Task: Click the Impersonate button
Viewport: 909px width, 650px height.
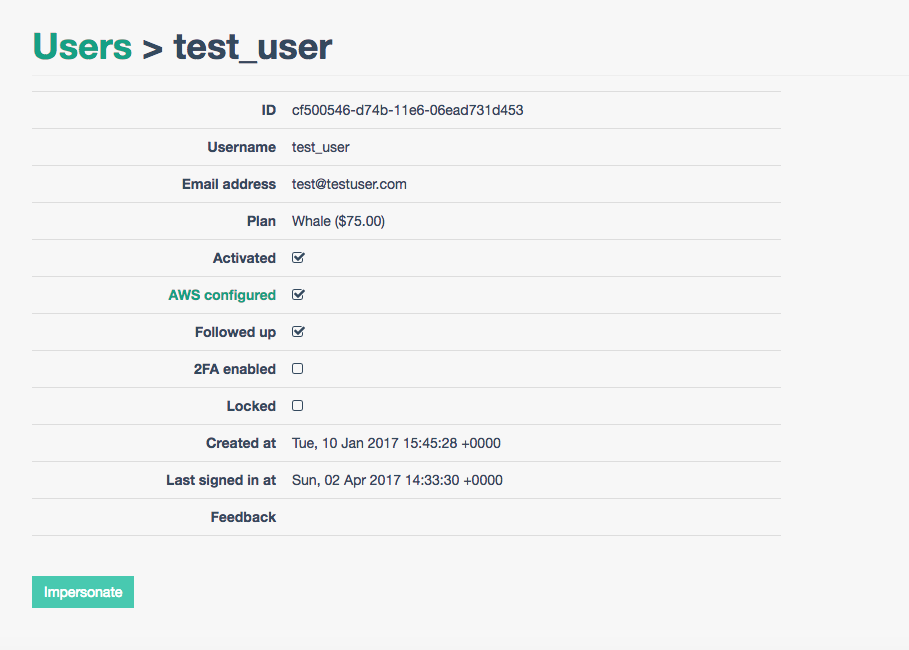Action: 83,592
